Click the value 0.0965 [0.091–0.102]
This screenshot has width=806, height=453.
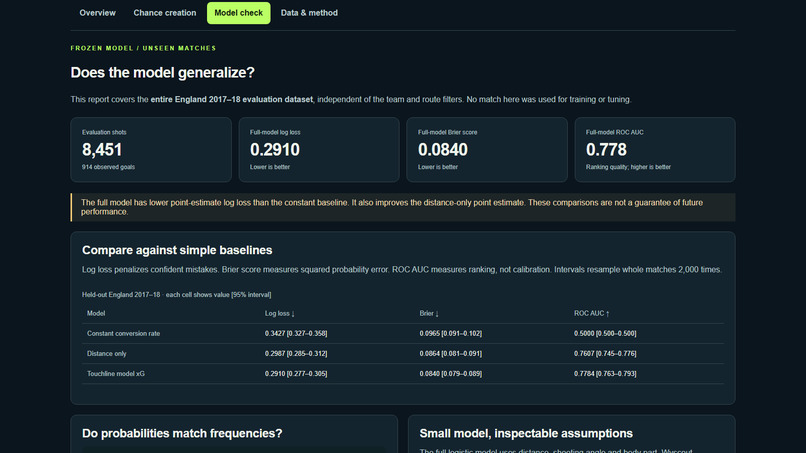click(450, 333)
